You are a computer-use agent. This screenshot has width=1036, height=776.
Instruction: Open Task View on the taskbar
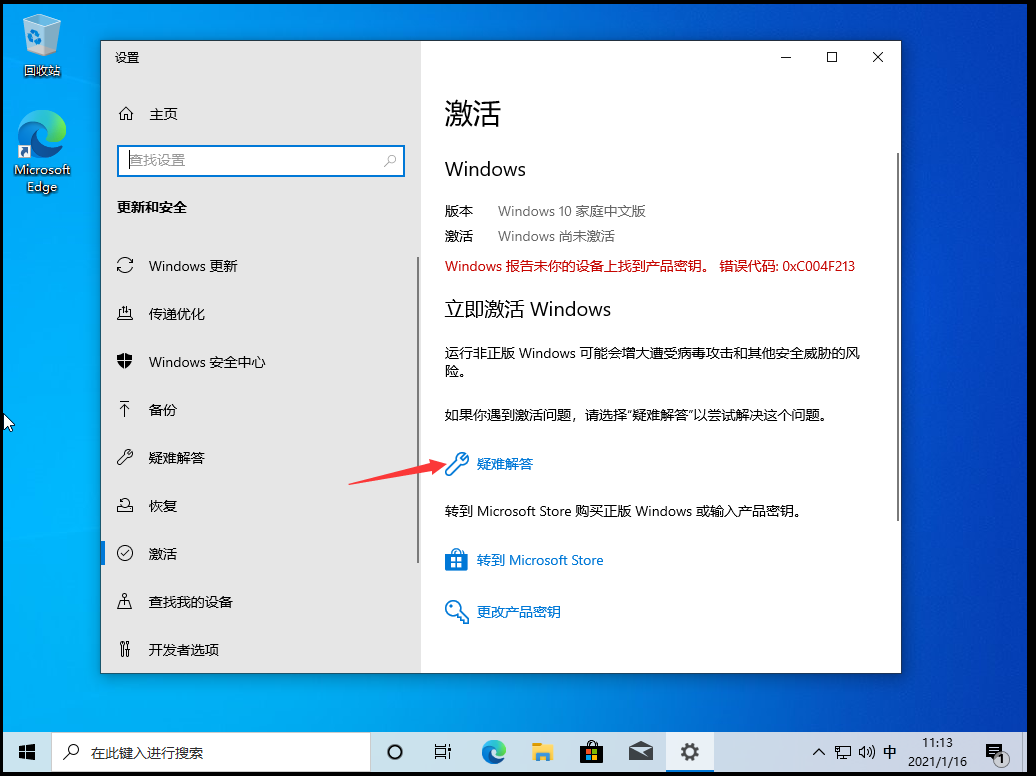point(443,752)
